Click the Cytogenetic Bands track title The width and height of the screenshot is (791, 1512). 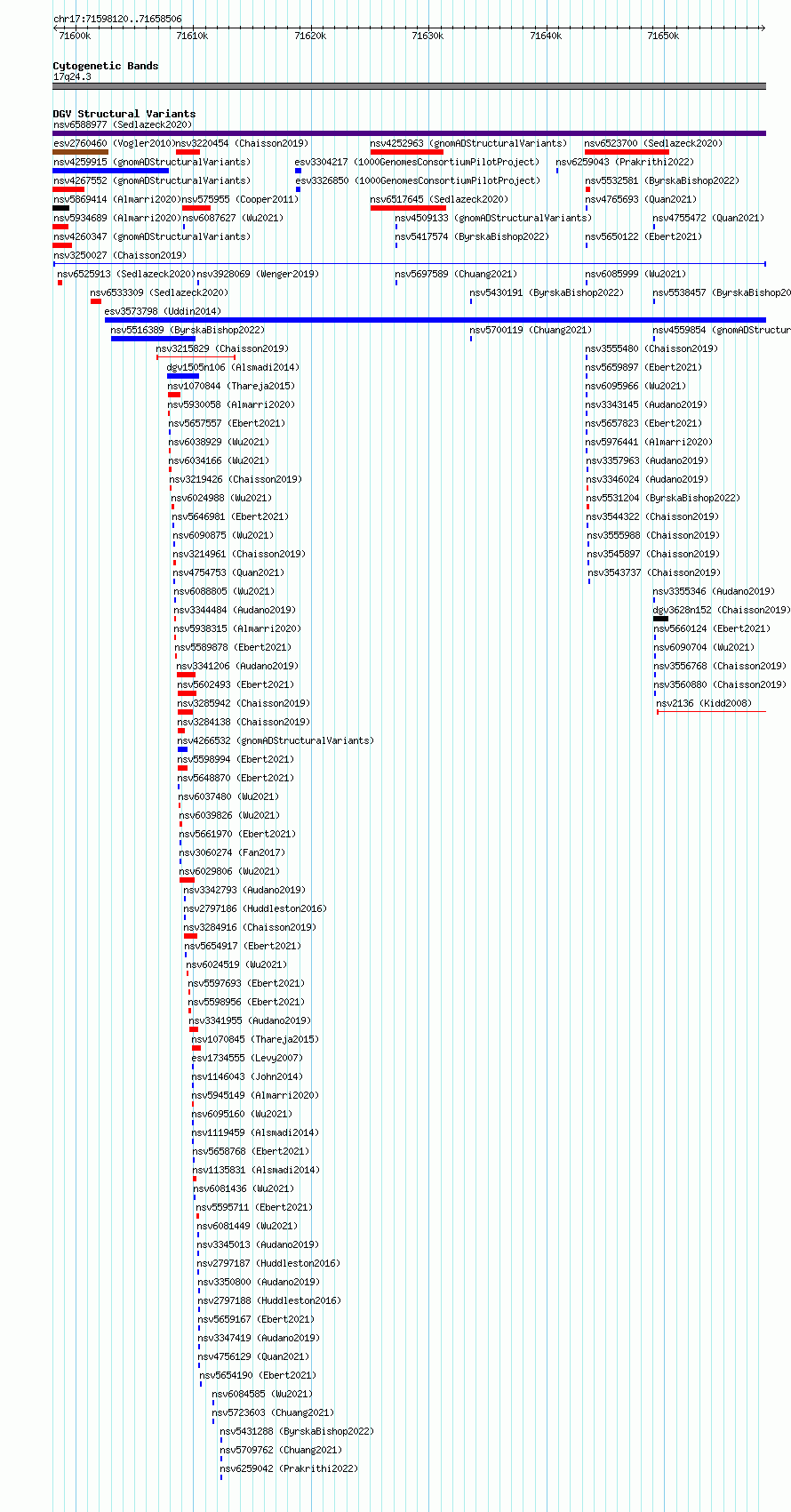click(x=106, y=66)
